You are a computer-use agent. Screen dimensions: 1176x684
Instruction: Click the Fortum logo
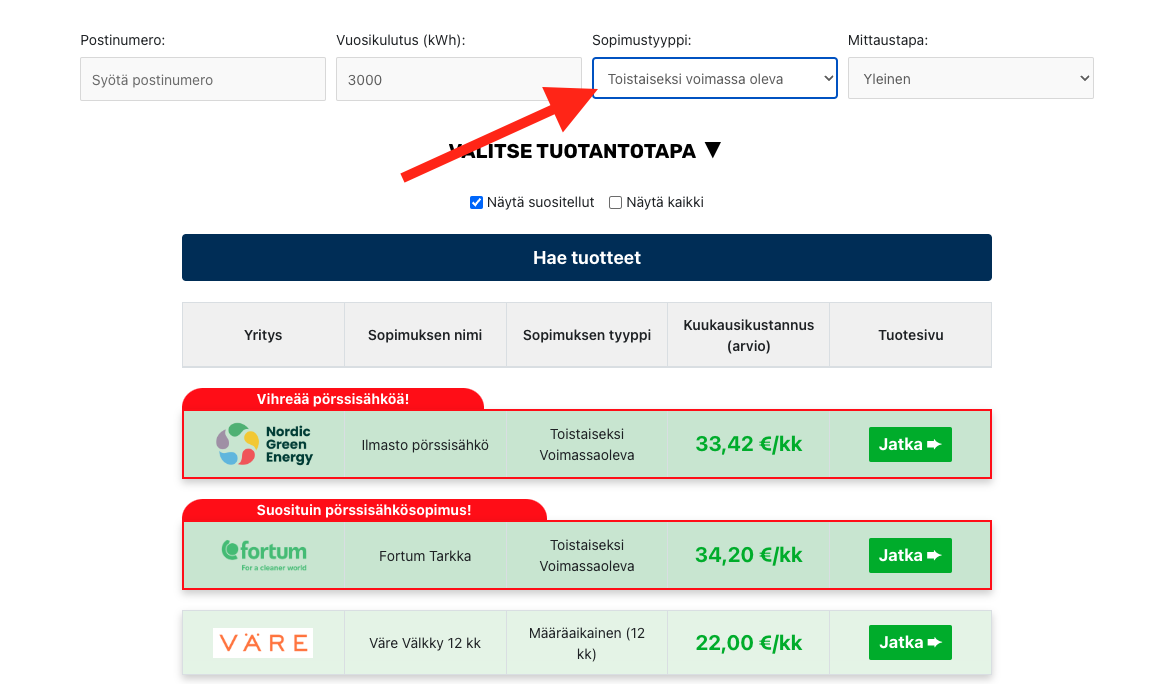tap(262, 555)
